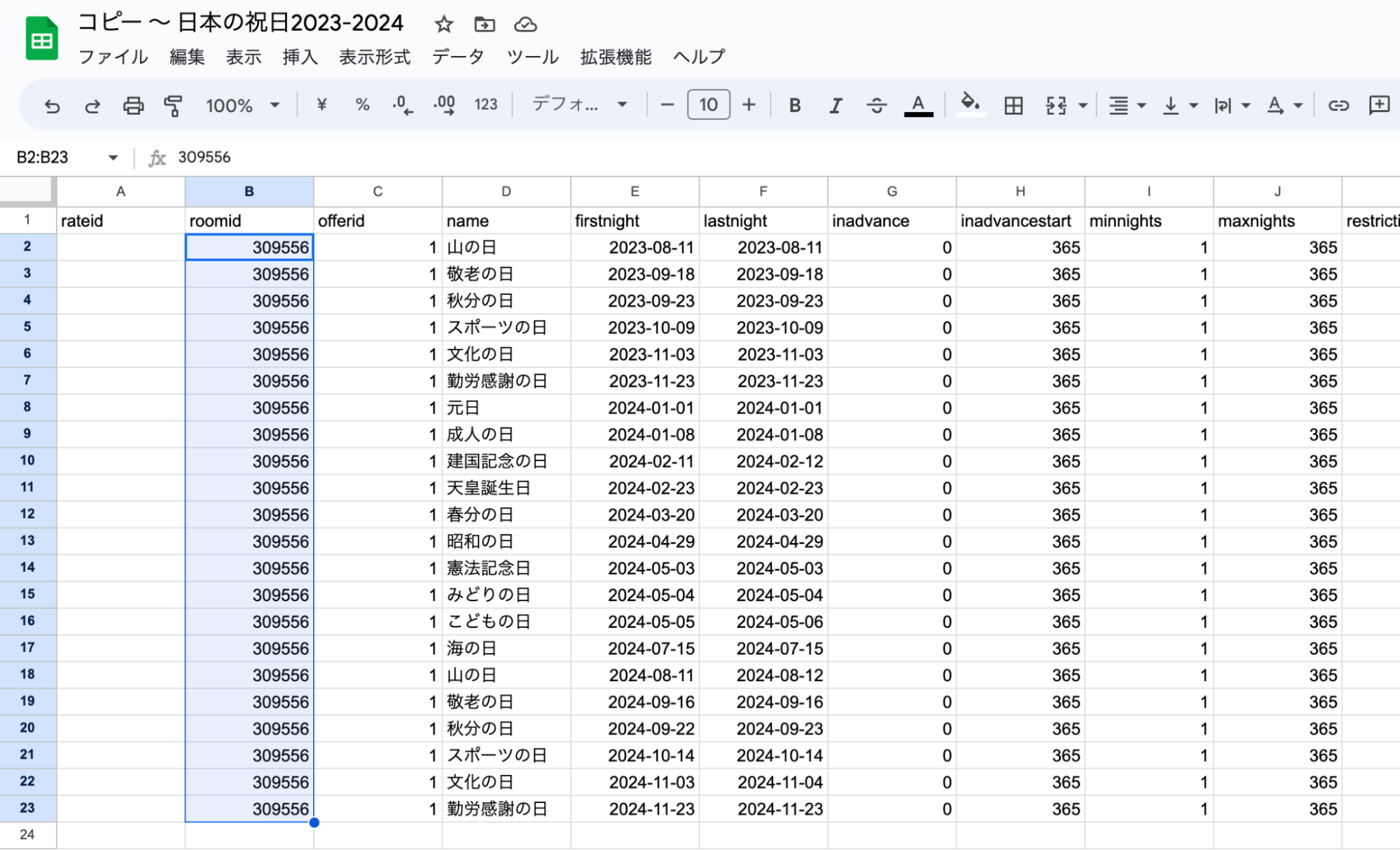
Task: Toggle italic text style
Action: tap(835, 105)
